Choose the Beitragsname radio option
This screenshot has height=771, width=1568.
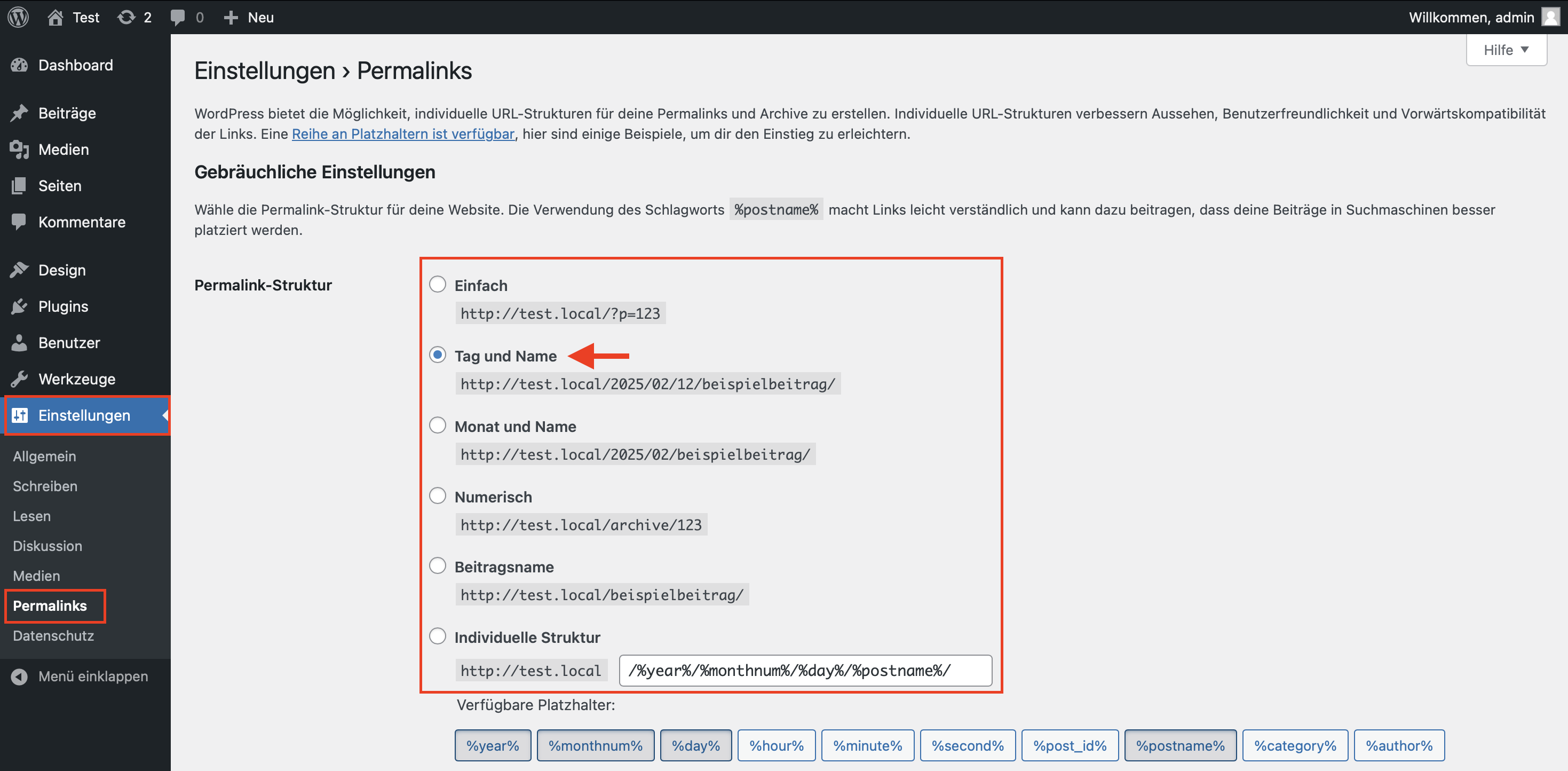(438, 566)
